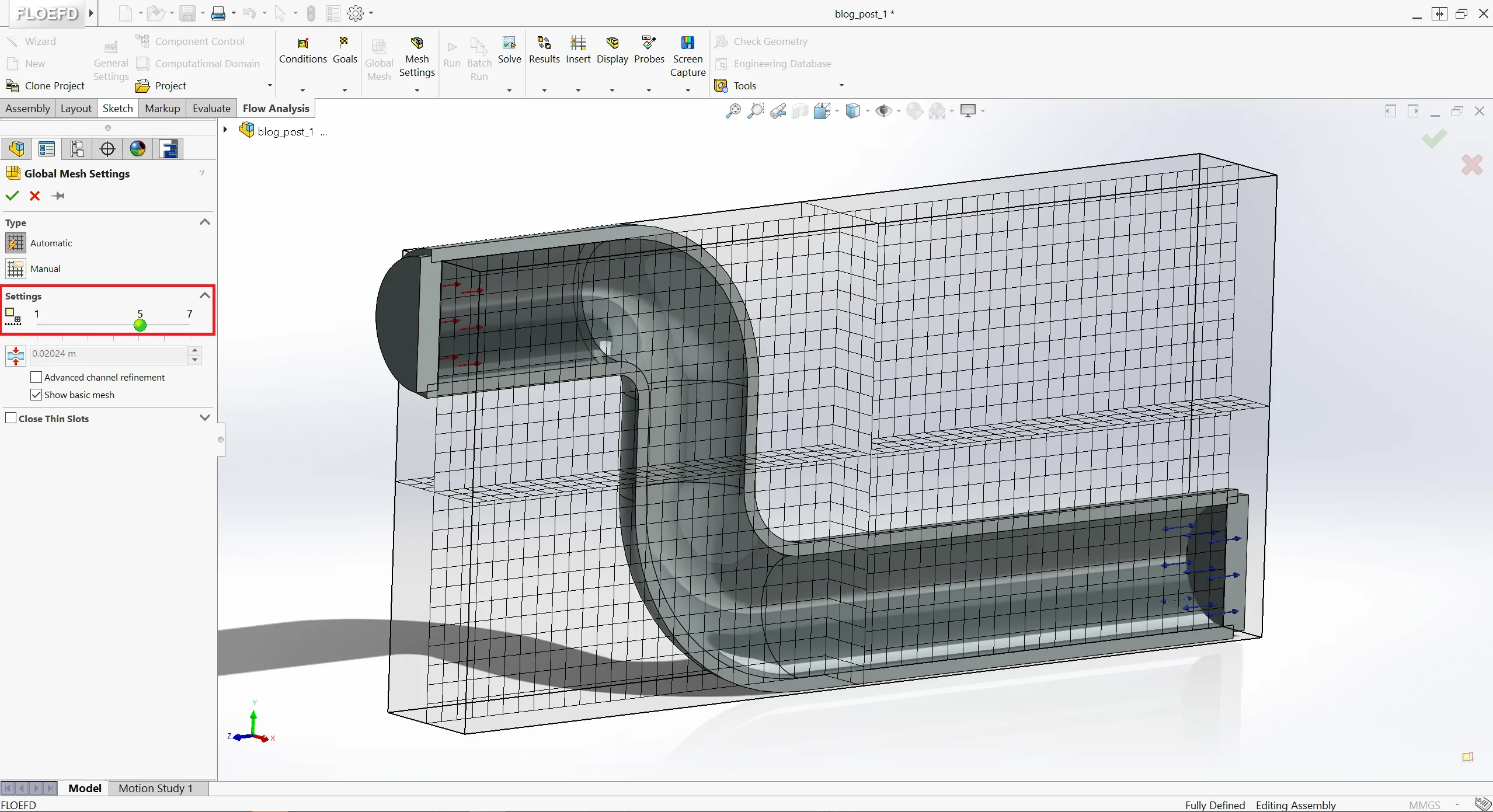
Task: Switch to the Assembly tab
Action: [x=27, y=108]
